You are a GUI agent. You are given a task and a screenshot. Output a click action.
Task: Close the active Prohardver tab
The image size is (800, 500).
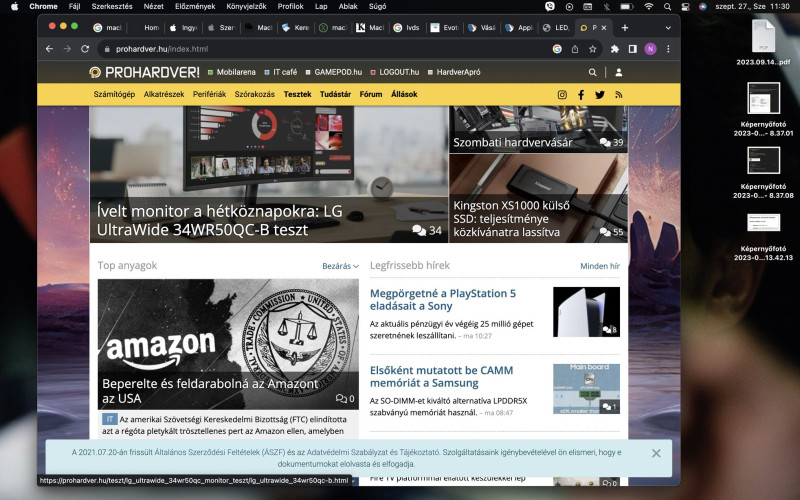604,28
